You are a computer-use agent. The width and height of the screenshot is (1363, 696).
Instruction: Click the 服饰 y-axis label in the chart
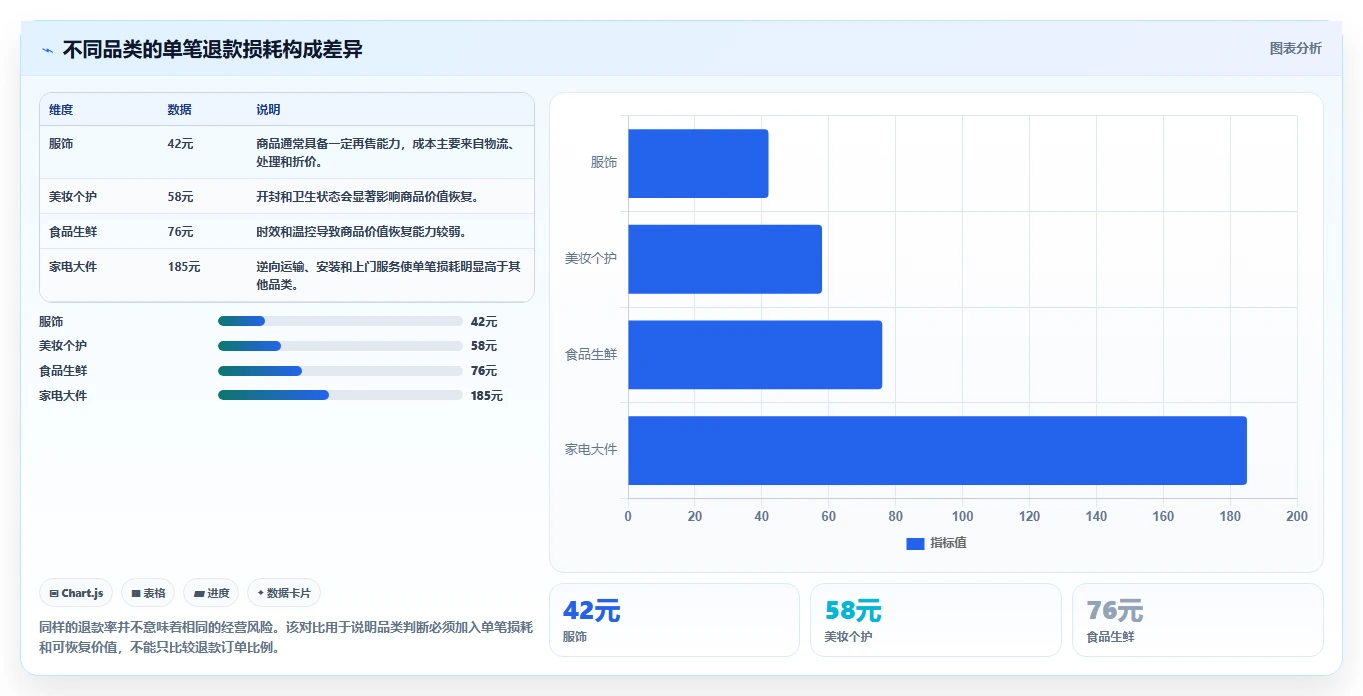click(604, 163)
